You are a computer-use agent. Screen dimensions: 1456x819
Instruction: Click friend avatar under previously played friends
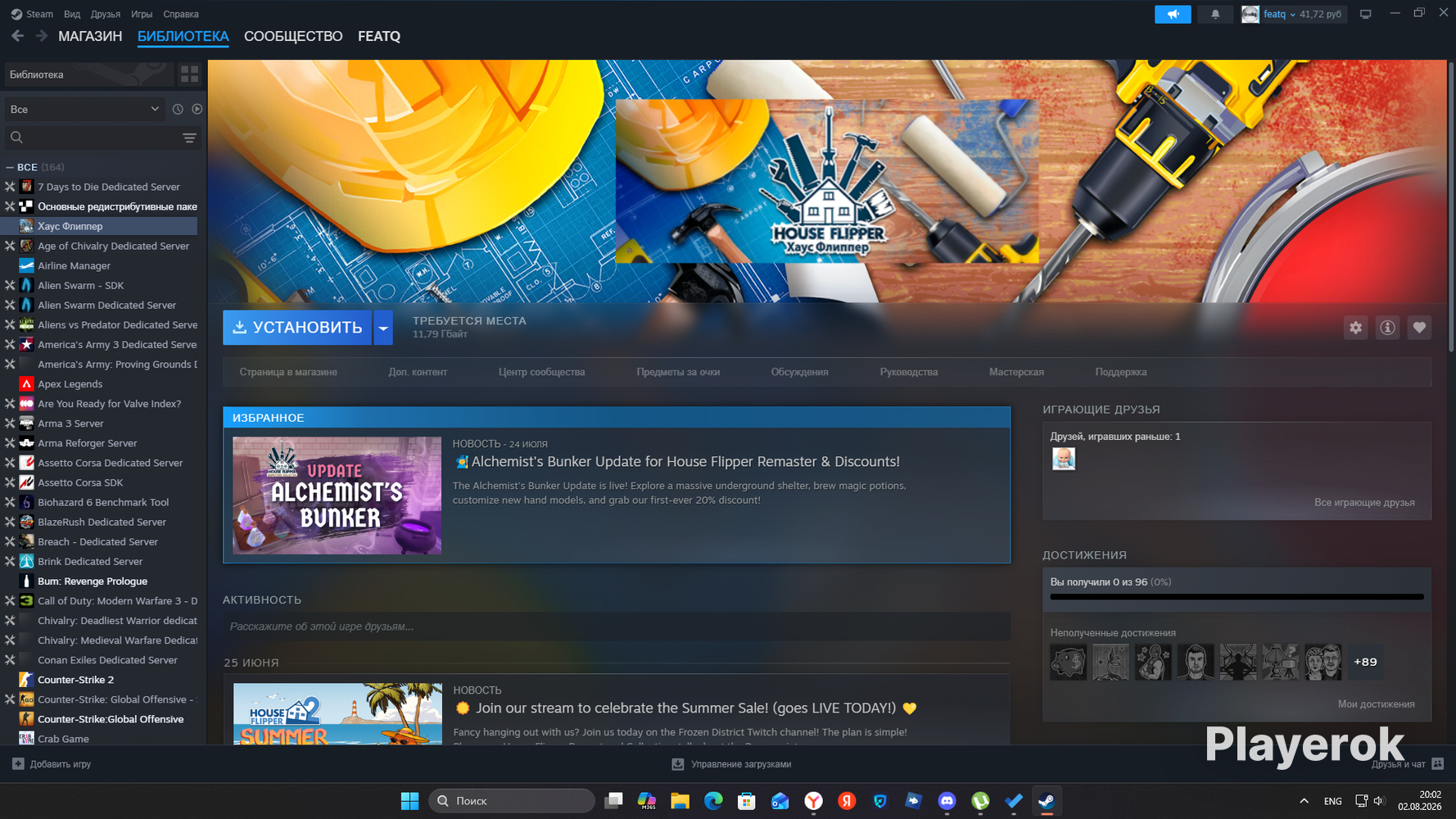[x=1063, y=459]
